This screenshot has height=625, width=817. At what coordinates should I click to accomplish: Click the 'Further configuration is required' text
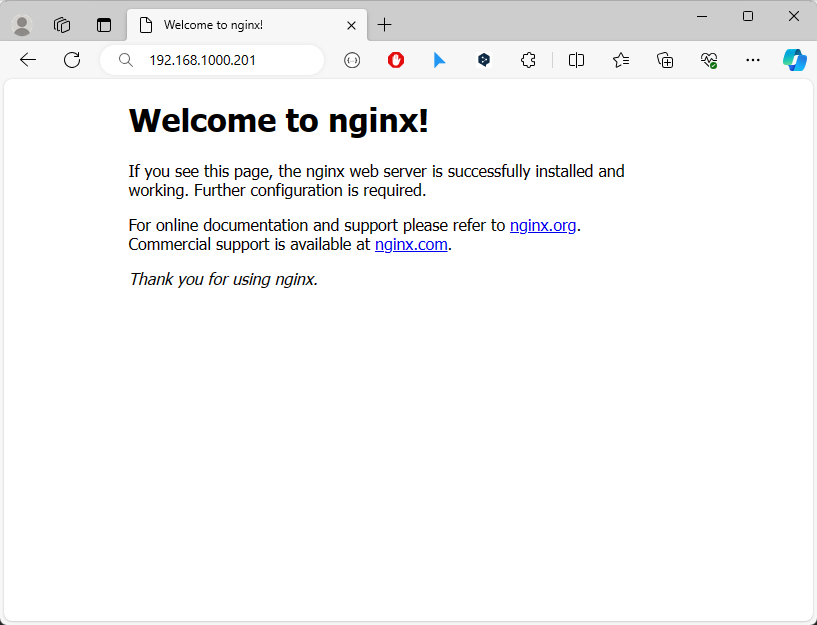click(310, 191)
